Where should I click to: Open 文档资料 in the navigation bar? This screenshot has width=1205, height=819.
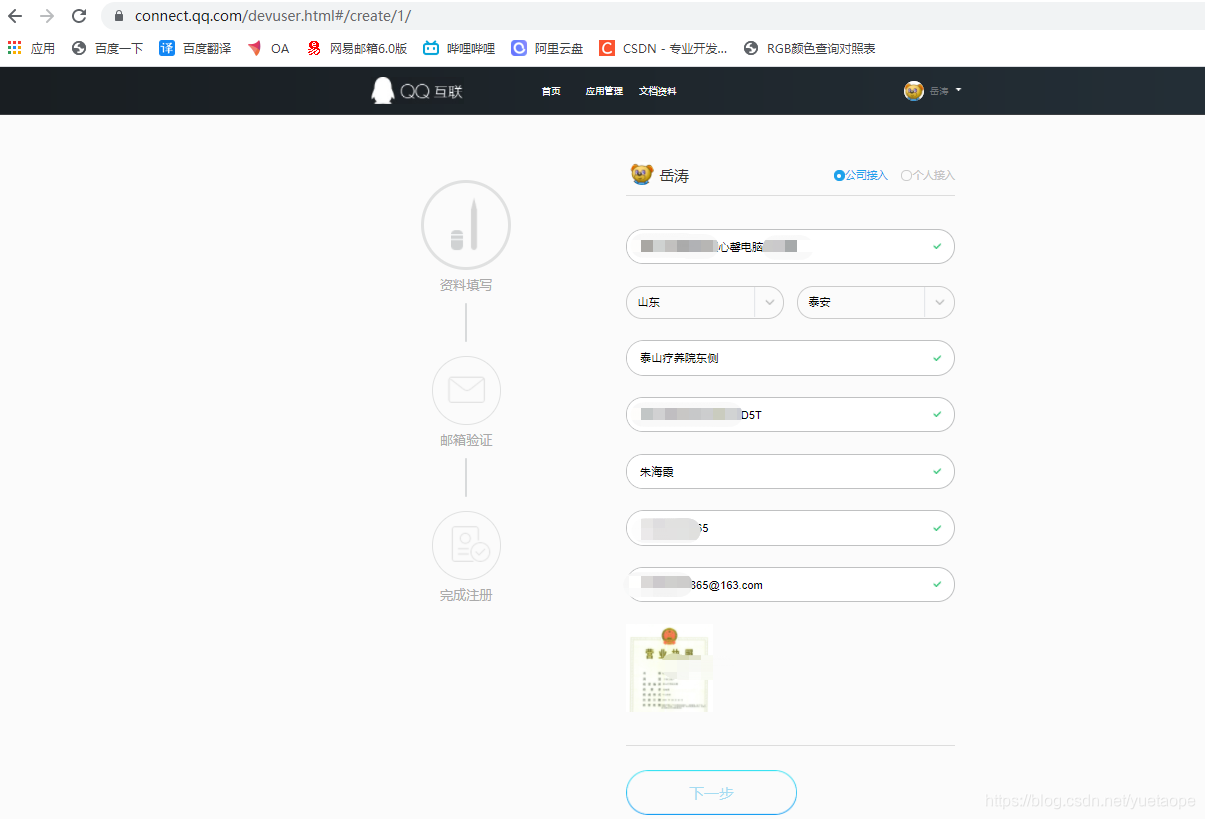coord(658,91)
